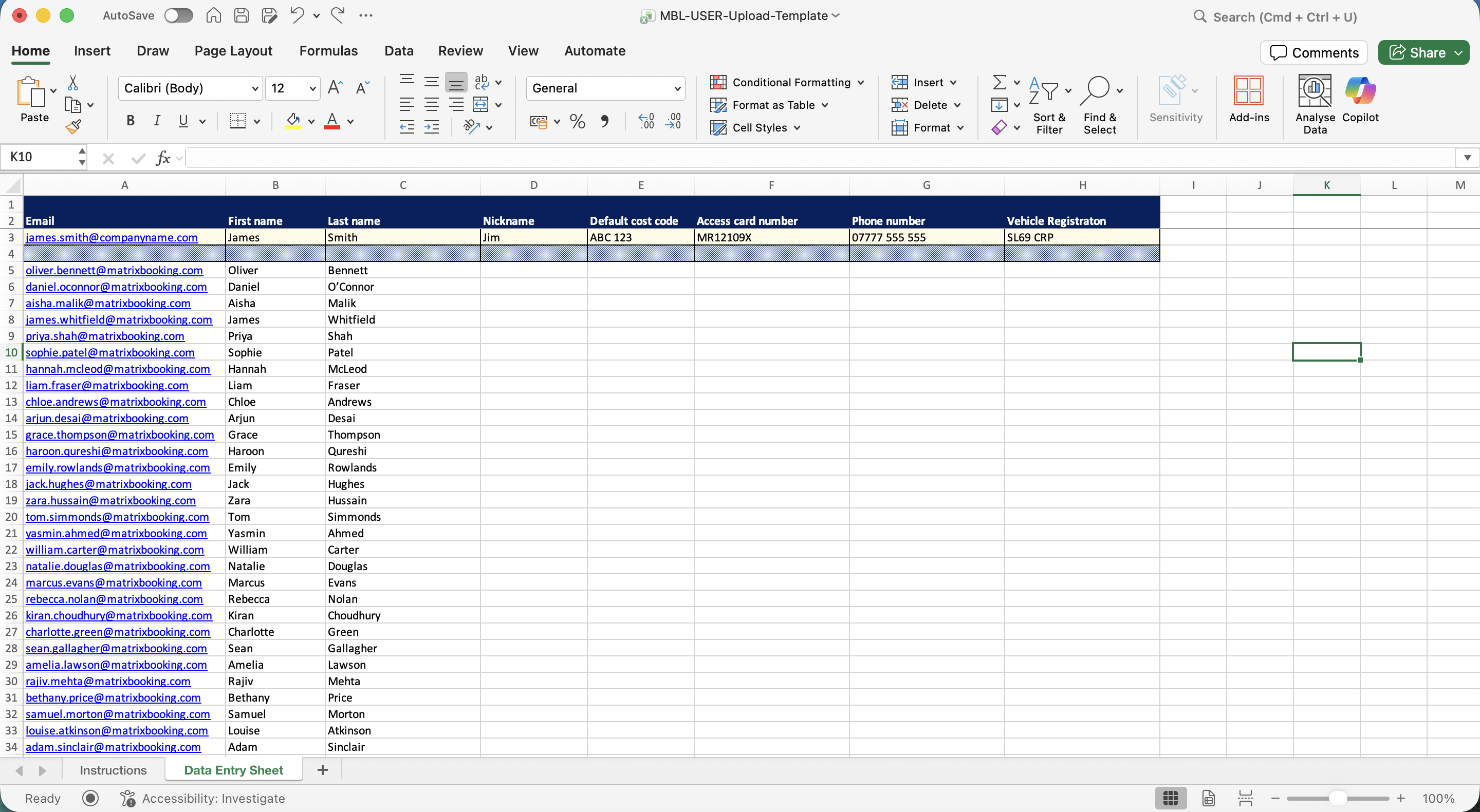Screen dimensions: 1480x812
Task: Click the Increase Decimal icon
Action: [646, 121]
